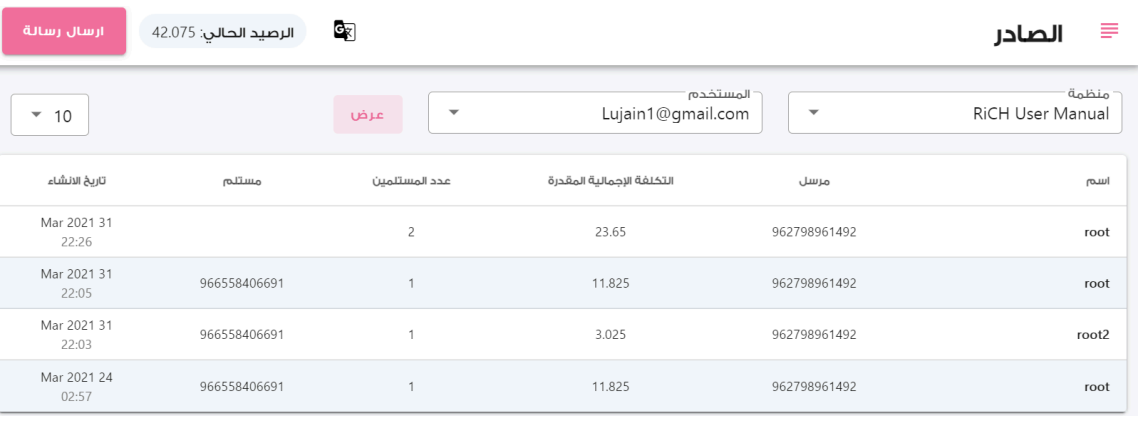Click the dropdown arrow in the organization field
Viewport: 1144px width, 444px height.
coord(814,113)
